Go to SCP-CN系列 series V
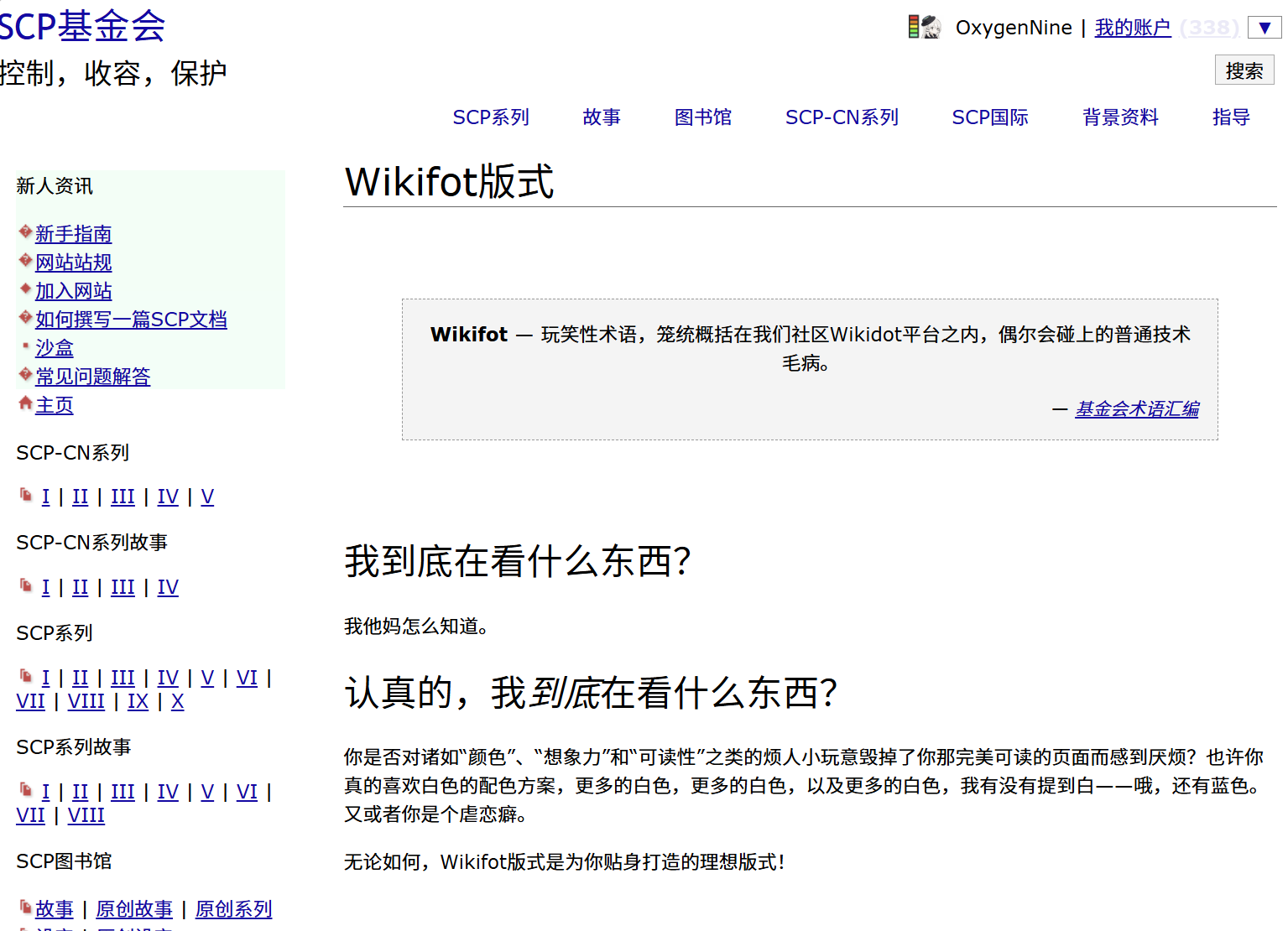 pos(207,497)
